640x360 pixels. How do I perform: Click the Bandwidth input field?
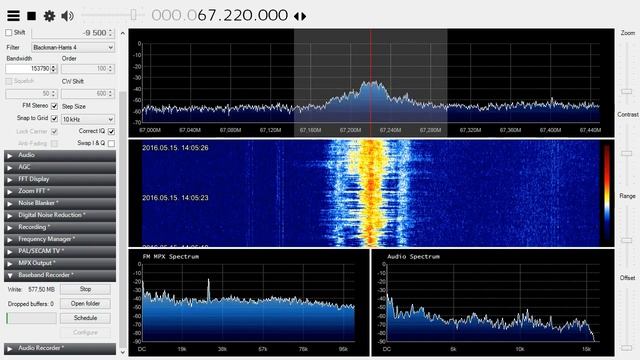(x=28, y=69)
